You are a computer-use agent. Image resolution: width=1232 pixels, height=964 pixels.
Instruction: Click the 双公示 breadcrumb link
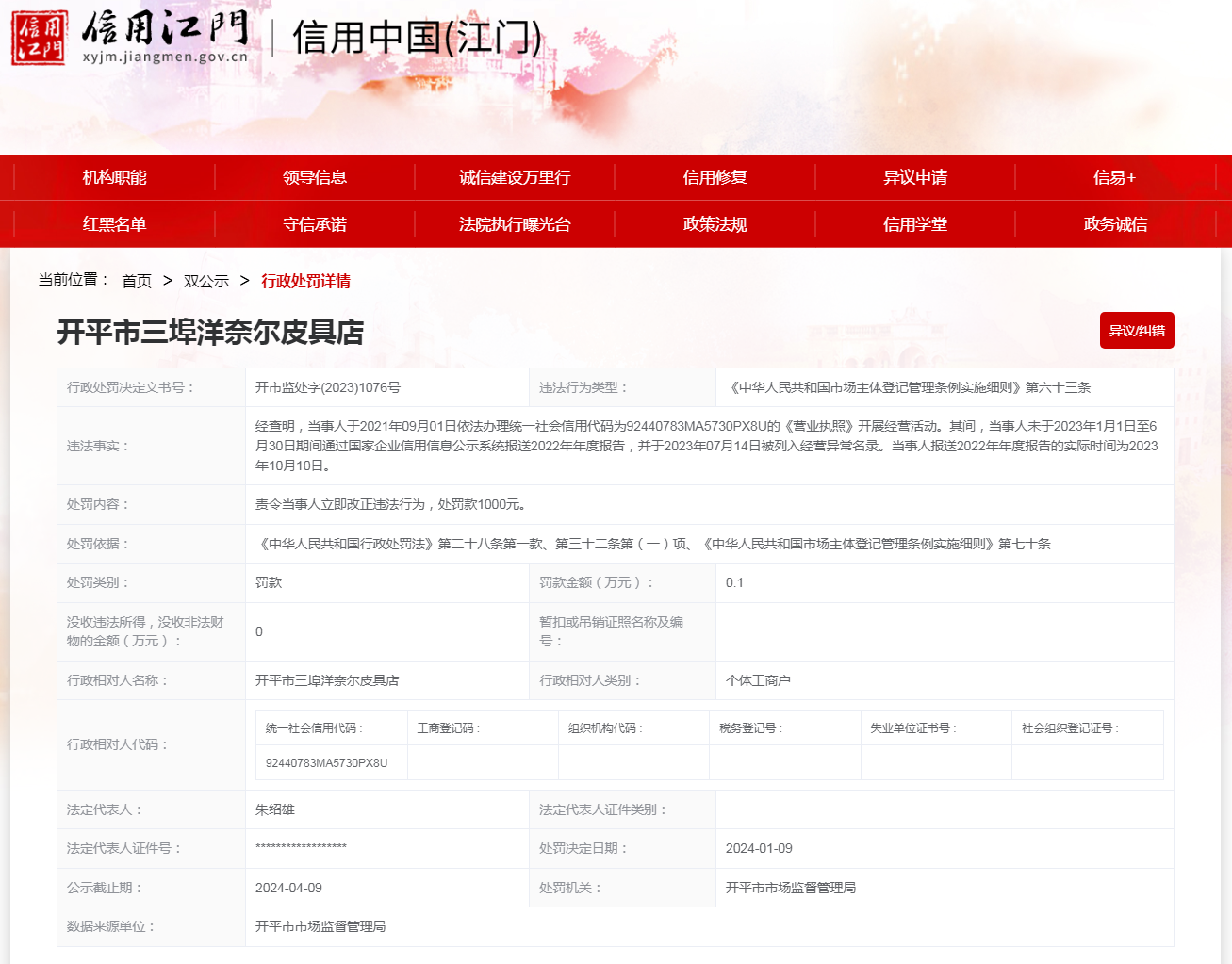[206, 281]
